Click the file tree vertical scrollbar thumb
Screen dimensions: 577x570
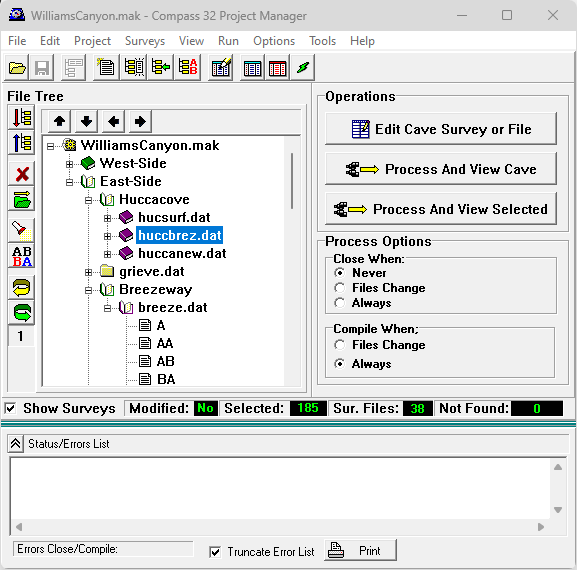pyautogui.click(x=292, y=181)
